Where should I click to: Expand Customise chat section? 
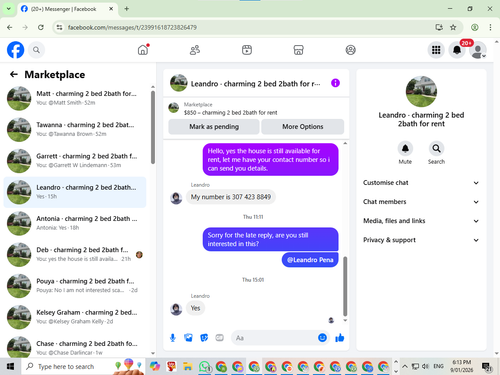pos(421,183)
